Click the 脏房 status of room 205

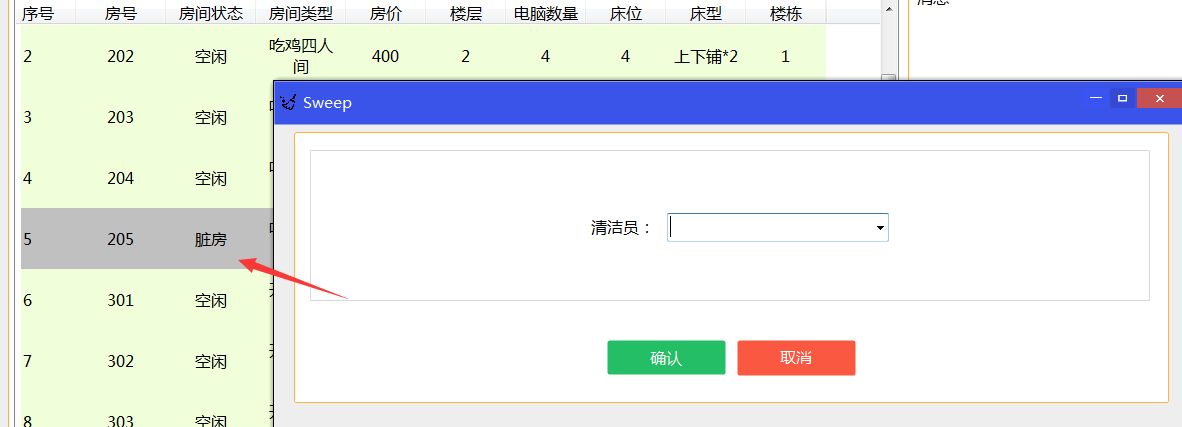(211, 239)
